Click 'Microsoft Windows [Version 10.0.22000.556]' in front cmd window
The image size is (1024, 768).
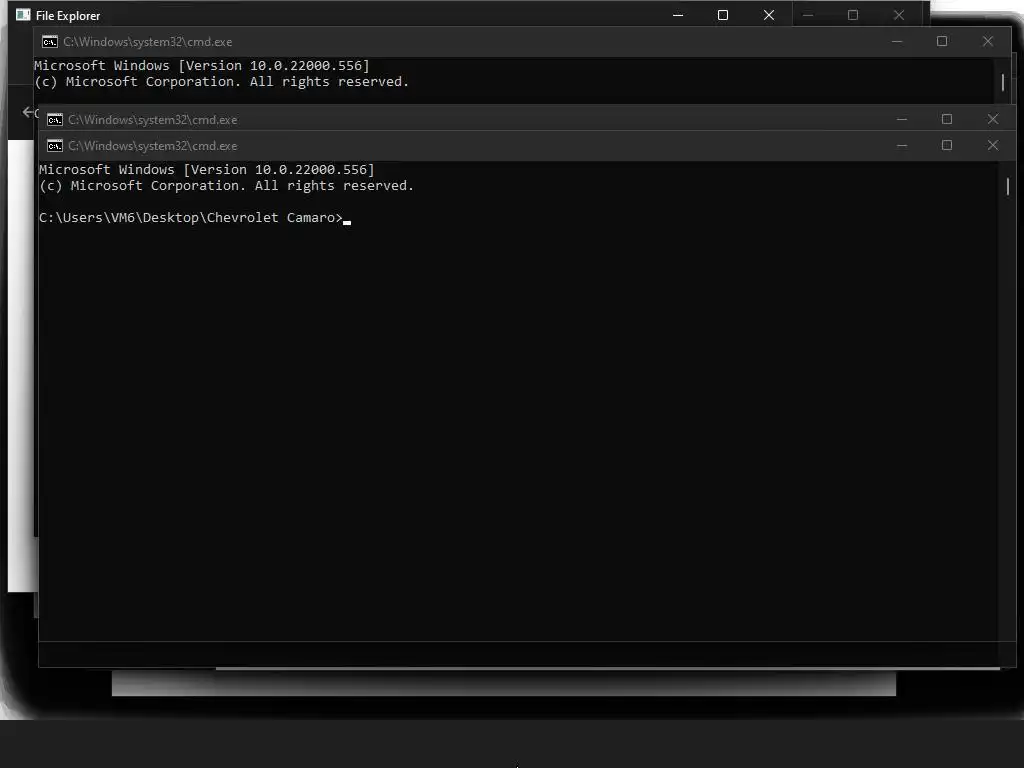pos(206,170)
